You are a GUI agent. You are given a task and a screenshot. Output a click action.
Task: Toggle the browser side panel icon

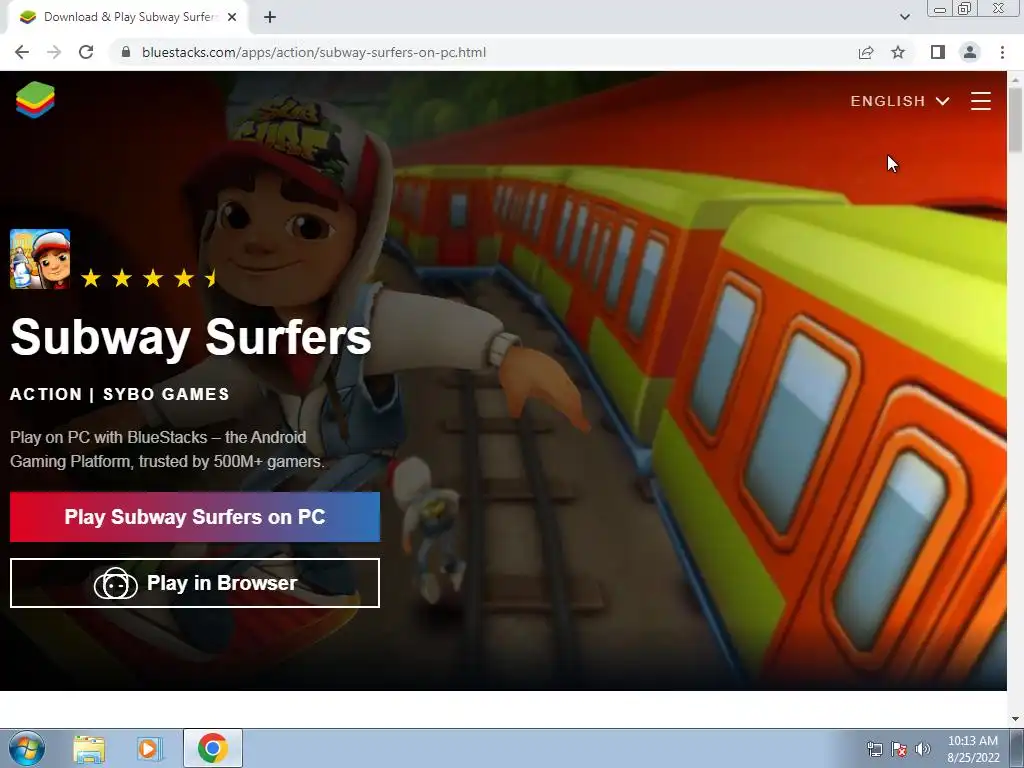click(x=938, y=52)
